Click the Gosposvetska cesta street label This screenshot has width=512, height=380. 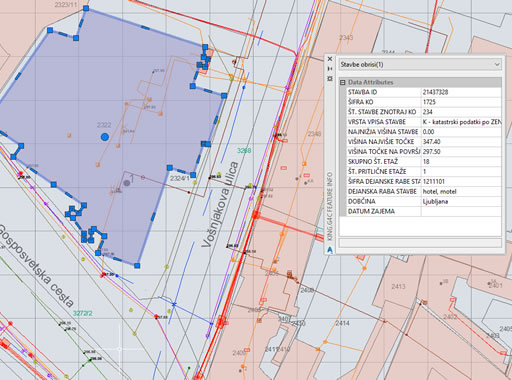point(35,266)
